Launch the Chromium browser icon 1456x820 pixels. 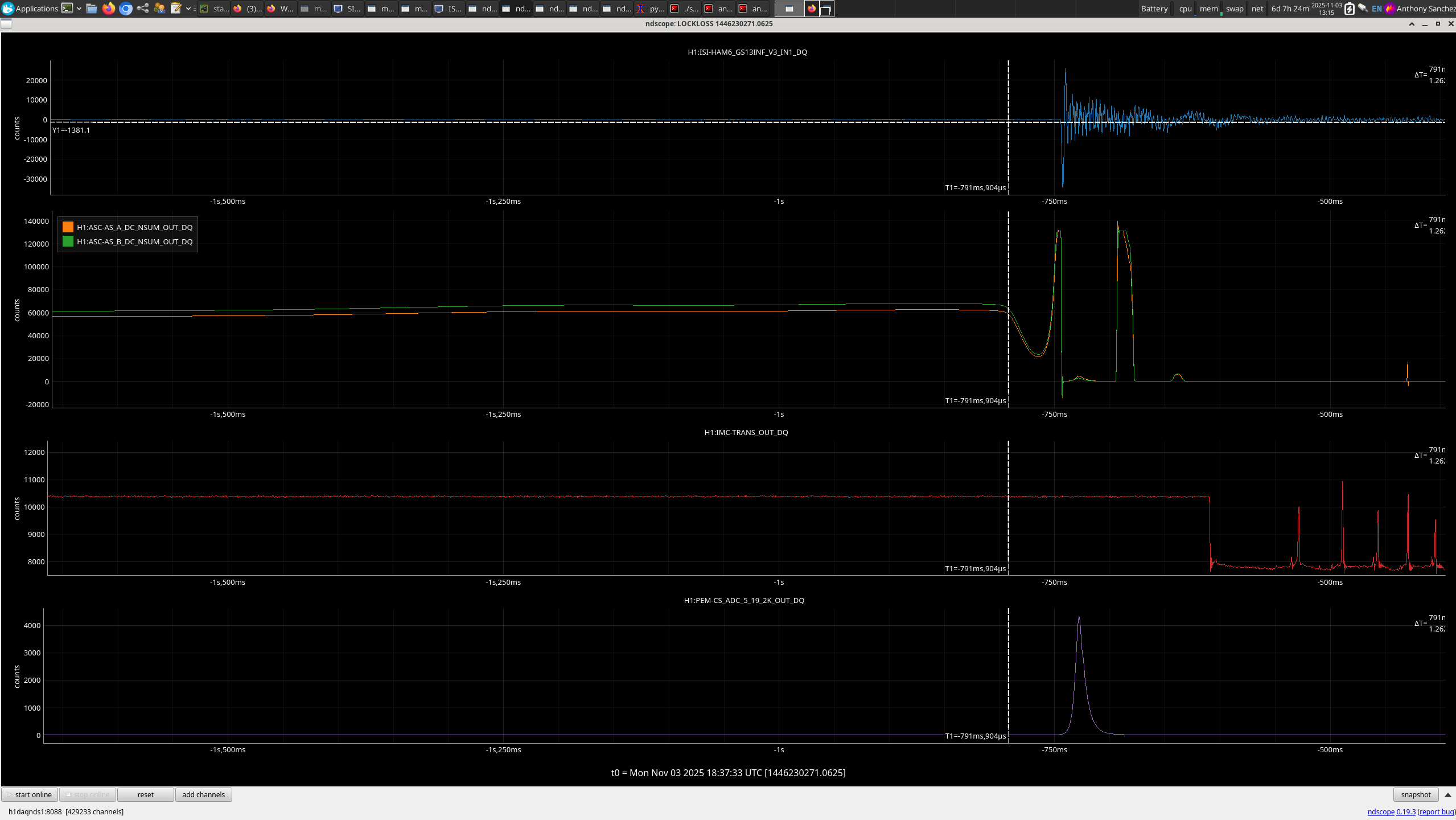pyautogui.click(x=126, y=9)
